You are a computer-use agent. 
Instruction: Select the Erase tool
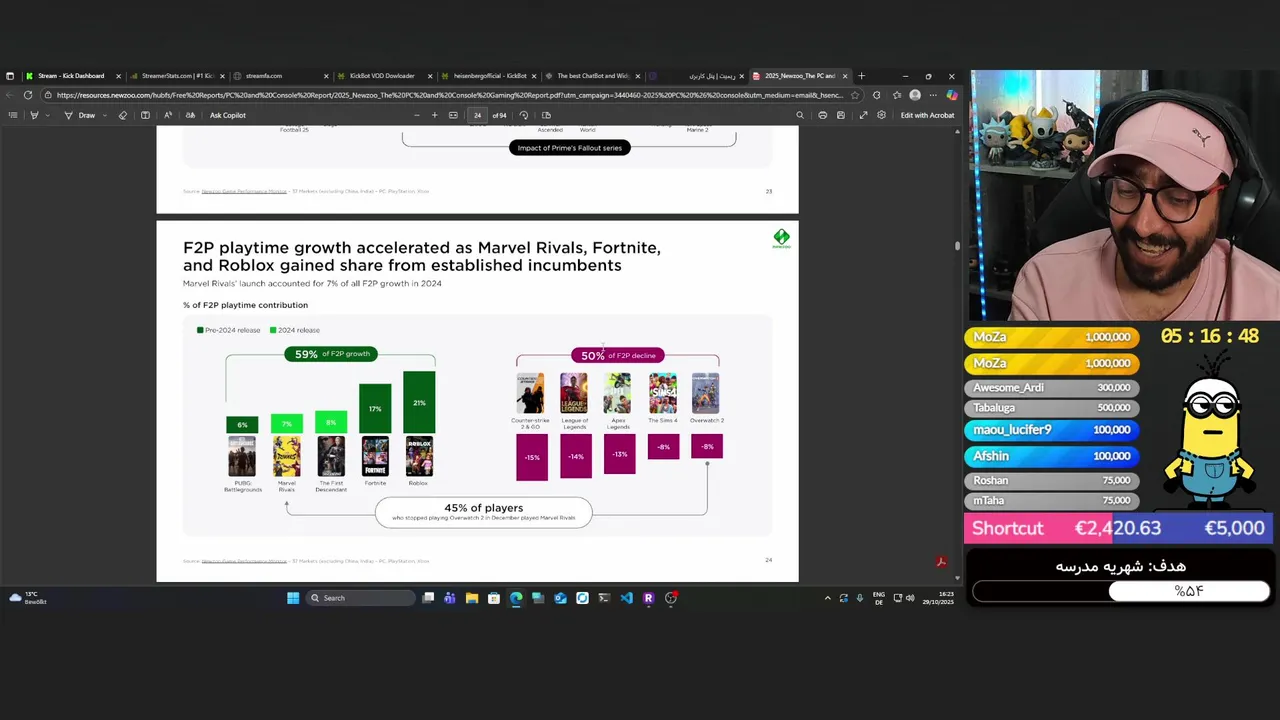123,115
